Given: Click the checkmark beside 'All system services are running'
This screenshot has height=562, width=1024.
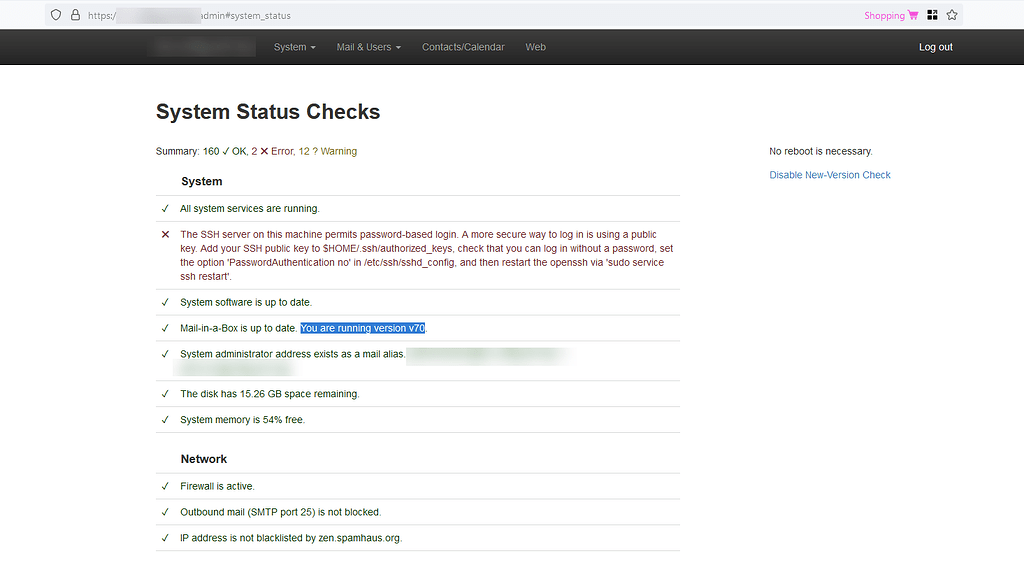Looking at the screenshot, I should pyautogui.click(x=165, y=209).
